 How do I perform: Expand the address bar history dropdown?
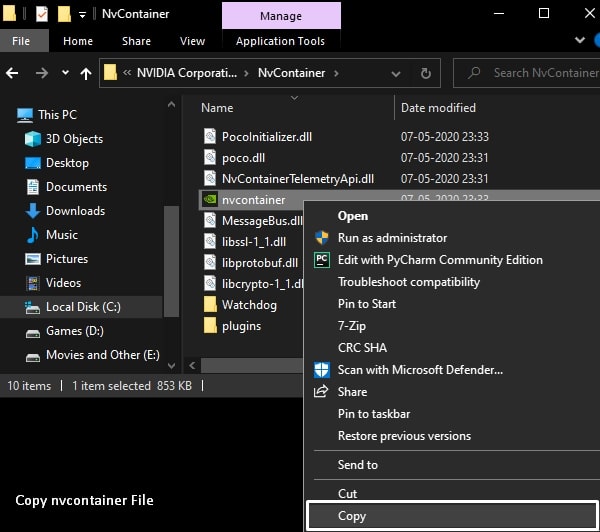[396, 73]
